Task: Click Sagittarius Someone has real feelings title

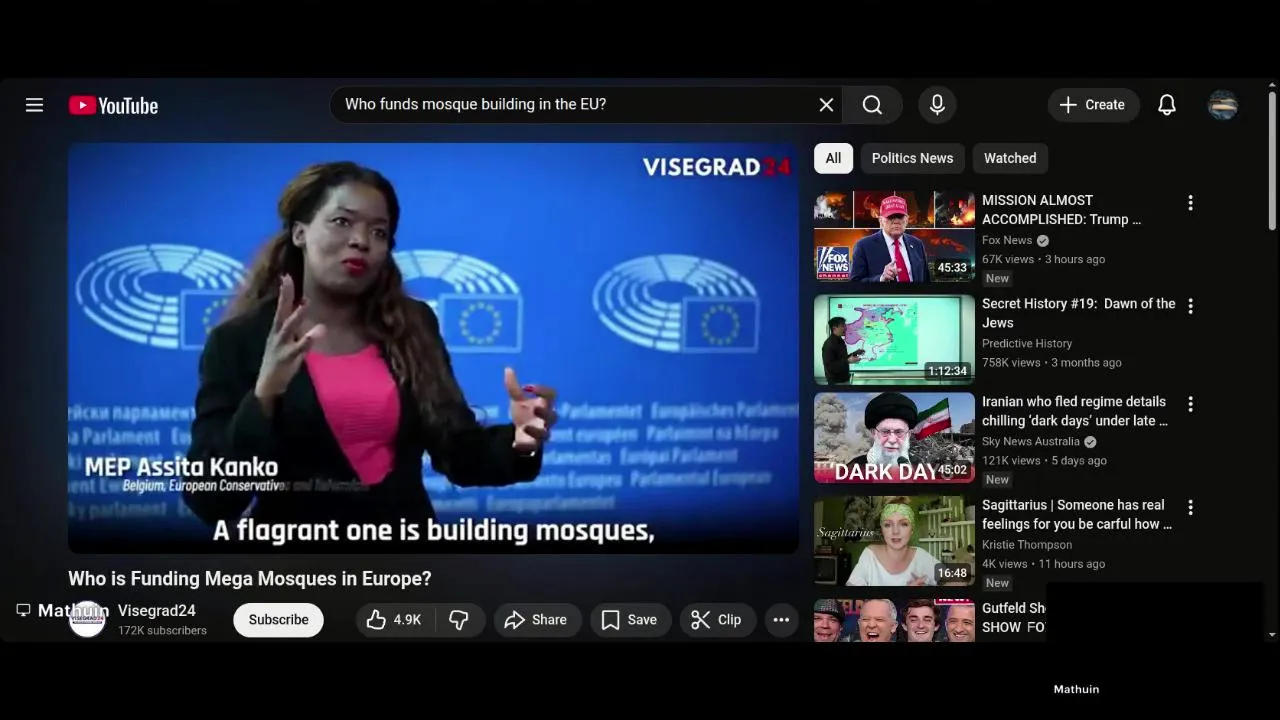Action: (1077, 514)
